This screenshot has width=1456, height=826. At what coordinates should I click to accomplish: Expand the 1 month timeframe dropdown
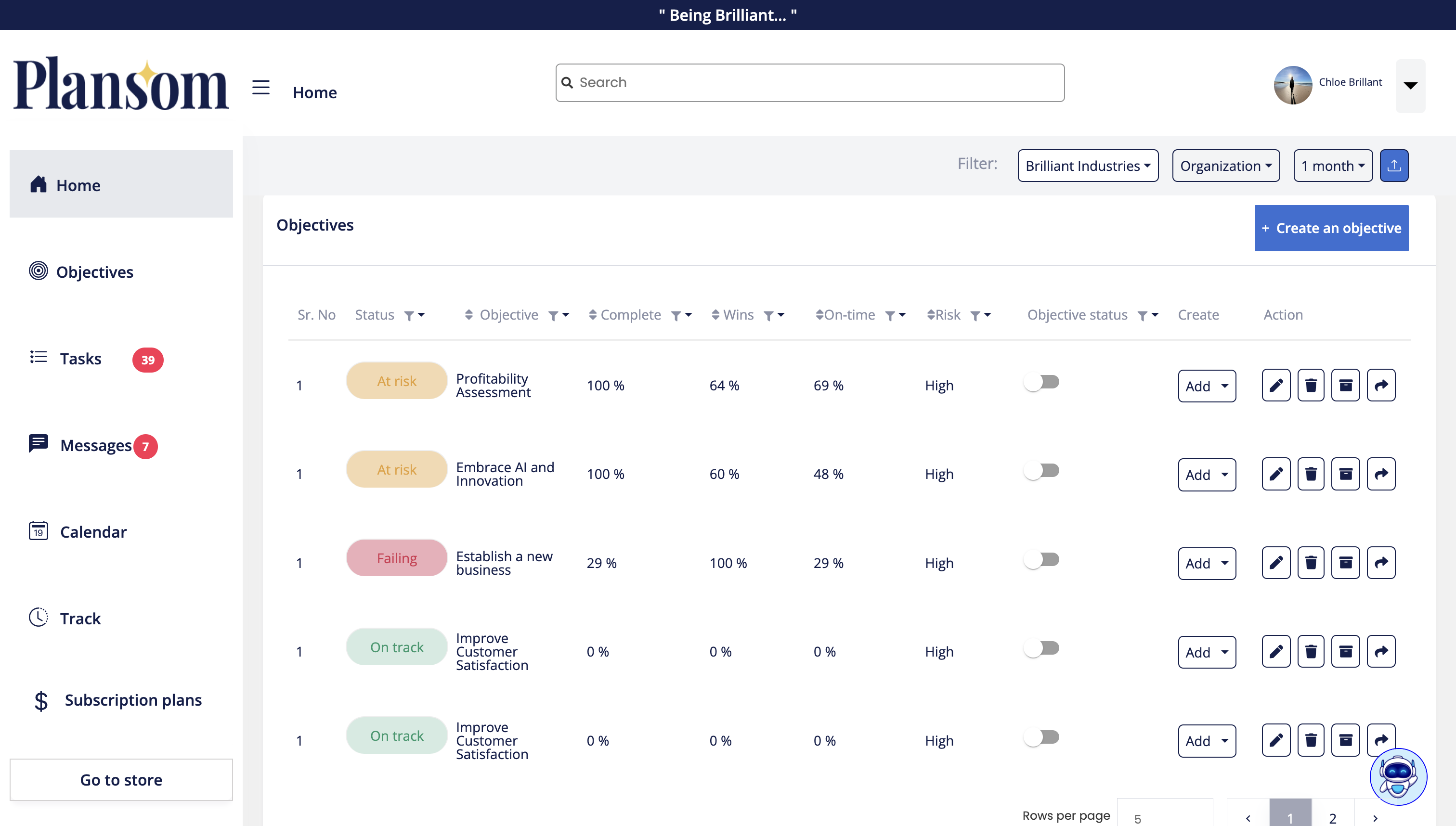(x=1332, y=166)
